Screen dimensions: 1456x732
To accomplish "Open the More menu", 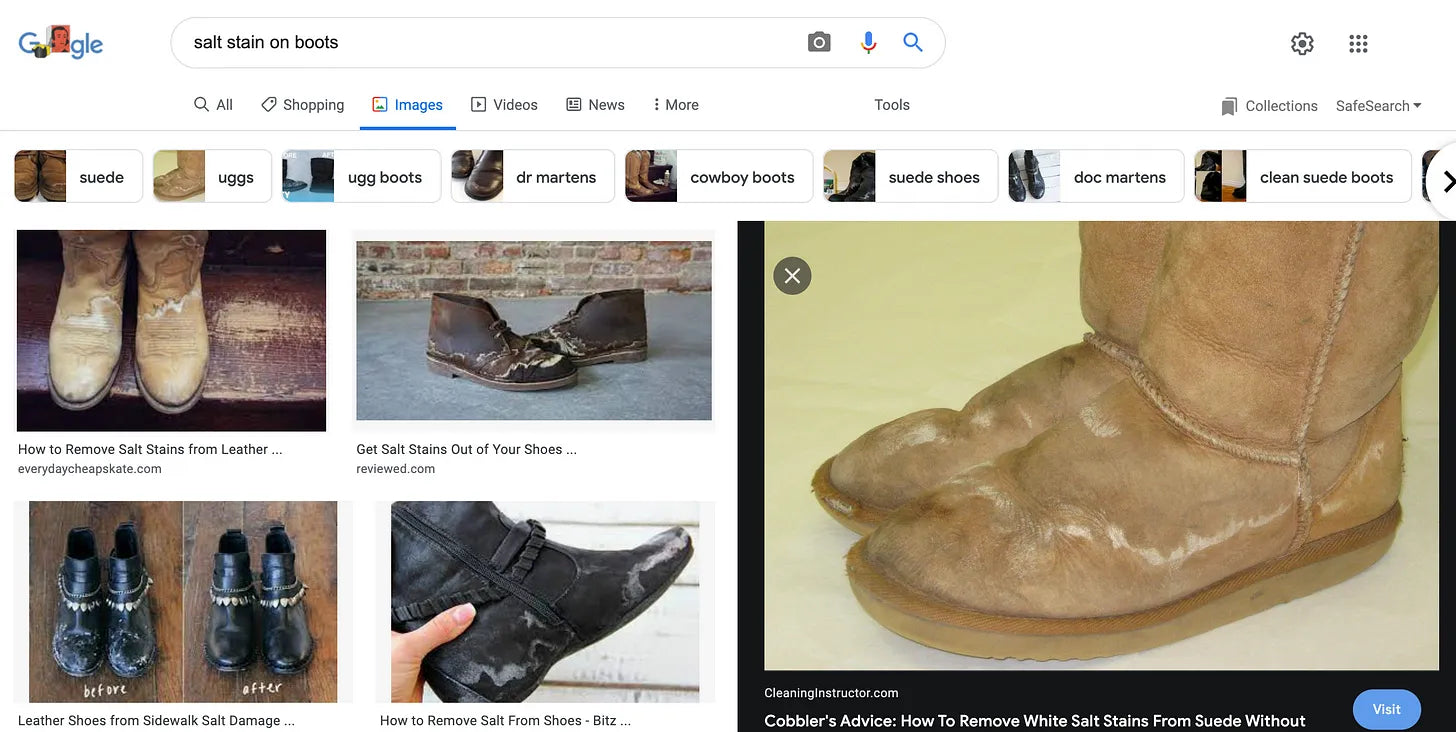I will point(675,104).
